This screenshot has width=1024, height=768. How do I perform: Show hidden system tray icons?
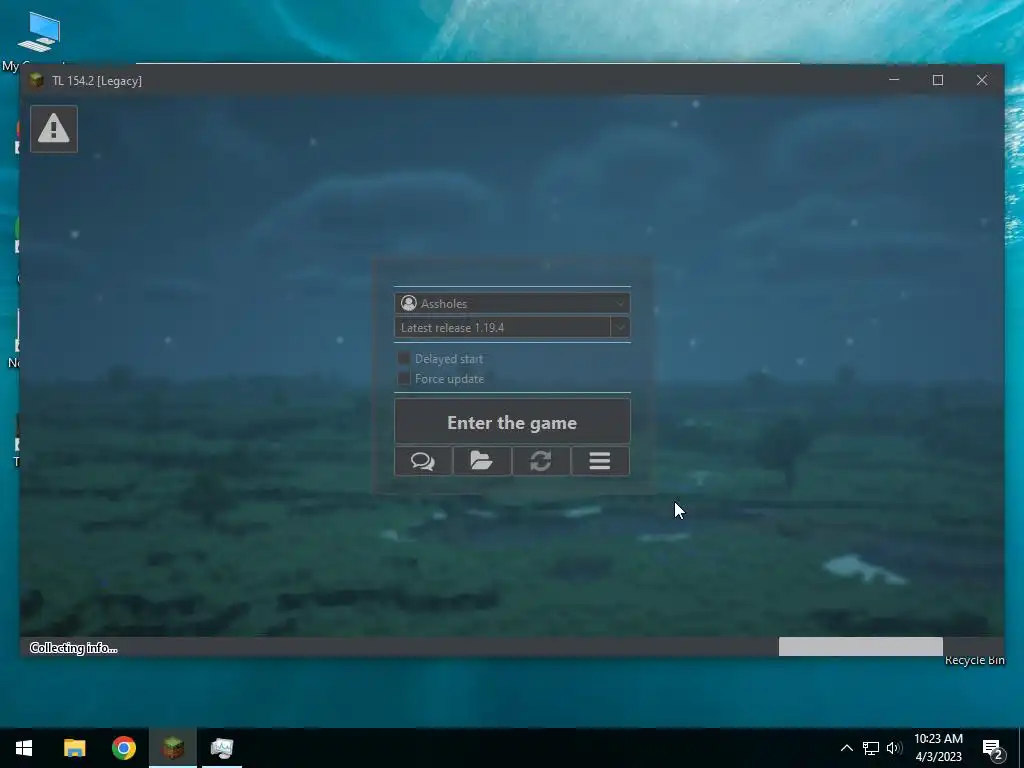[846, 748]
